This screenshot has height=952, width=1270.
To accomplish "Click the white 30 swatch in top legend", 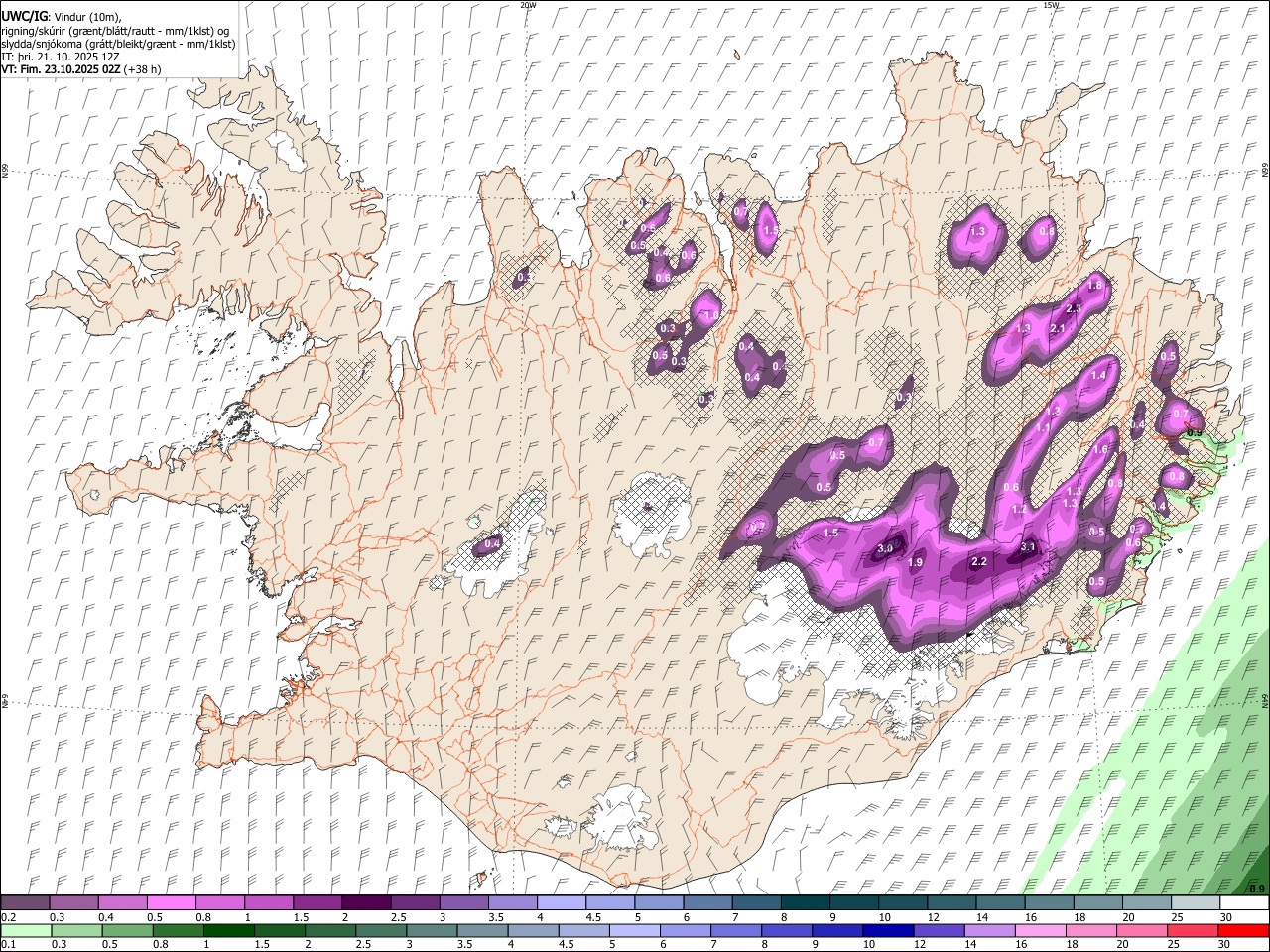I will pyautogui.click(x=1244, y=903).
